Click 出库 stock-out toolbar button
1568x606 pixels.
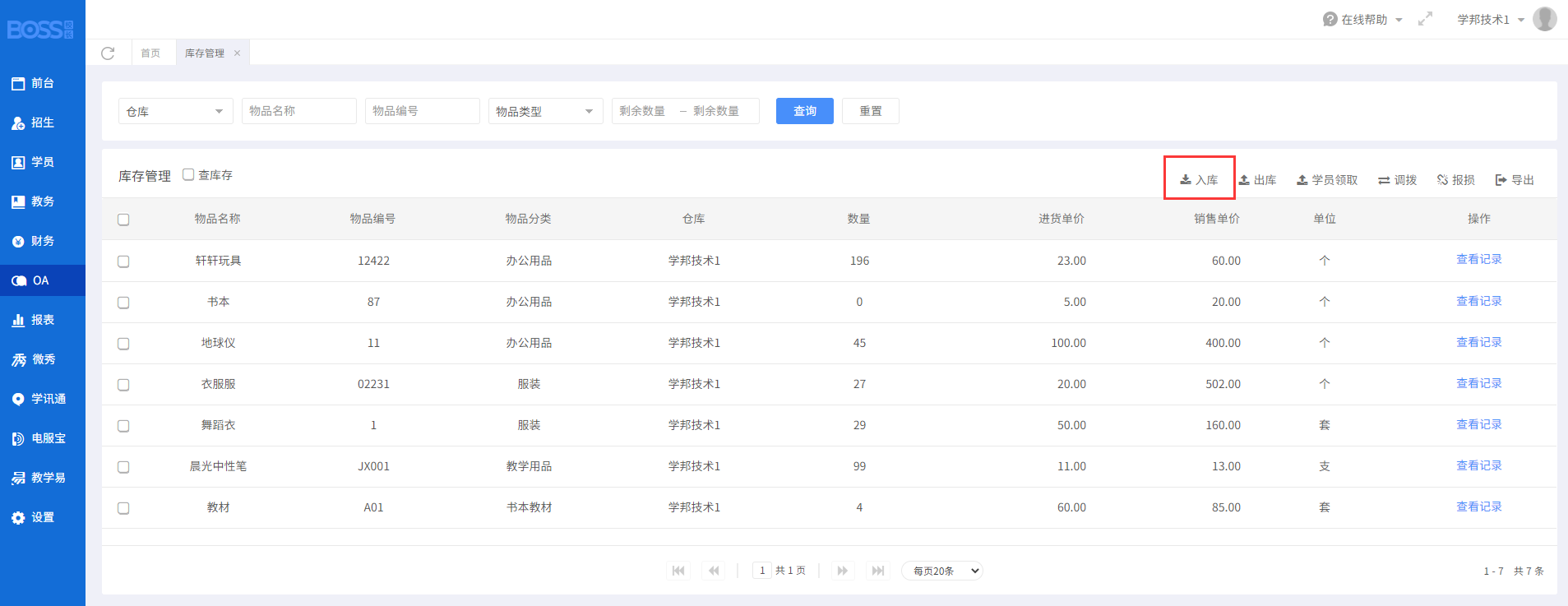point(1257,180)
